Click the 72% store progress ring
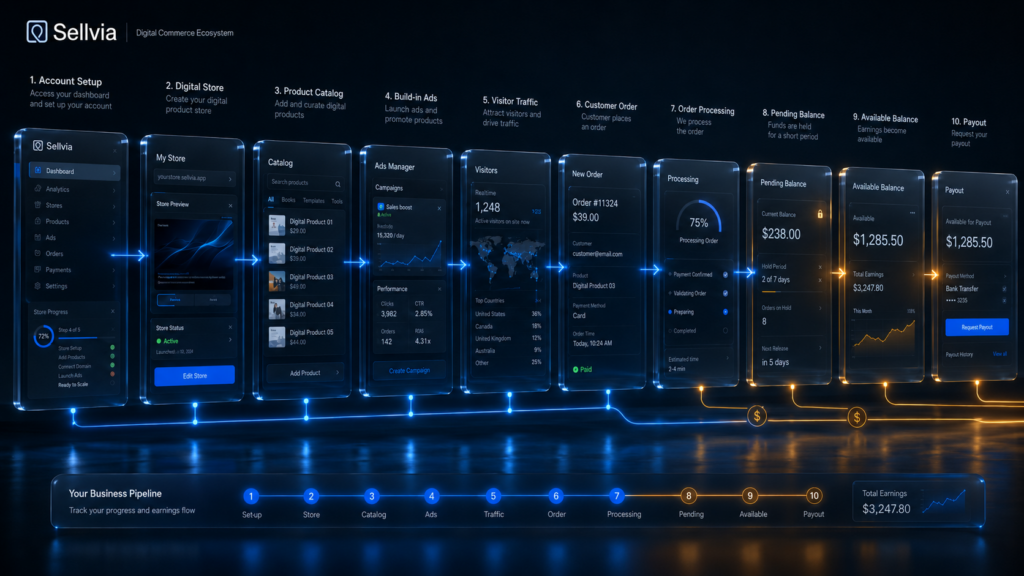This screenshot has width=1024, height=576. 44,336
